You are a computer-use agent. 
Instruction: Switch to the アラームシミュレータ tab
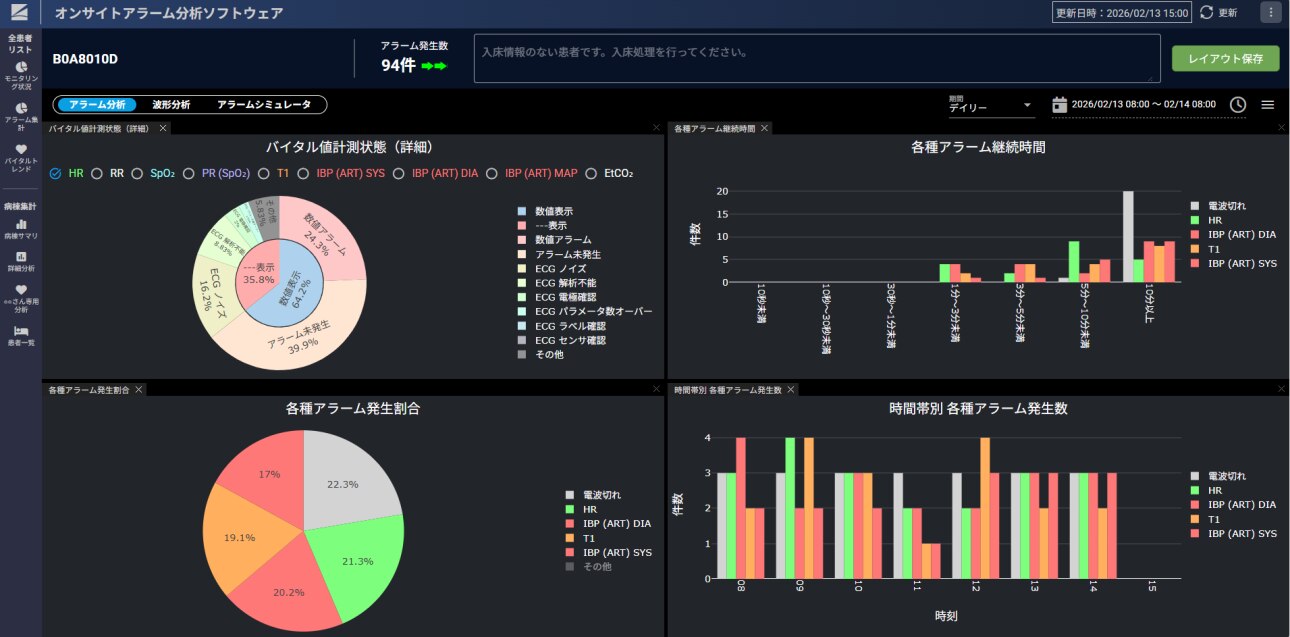click(x=264, y=104)
